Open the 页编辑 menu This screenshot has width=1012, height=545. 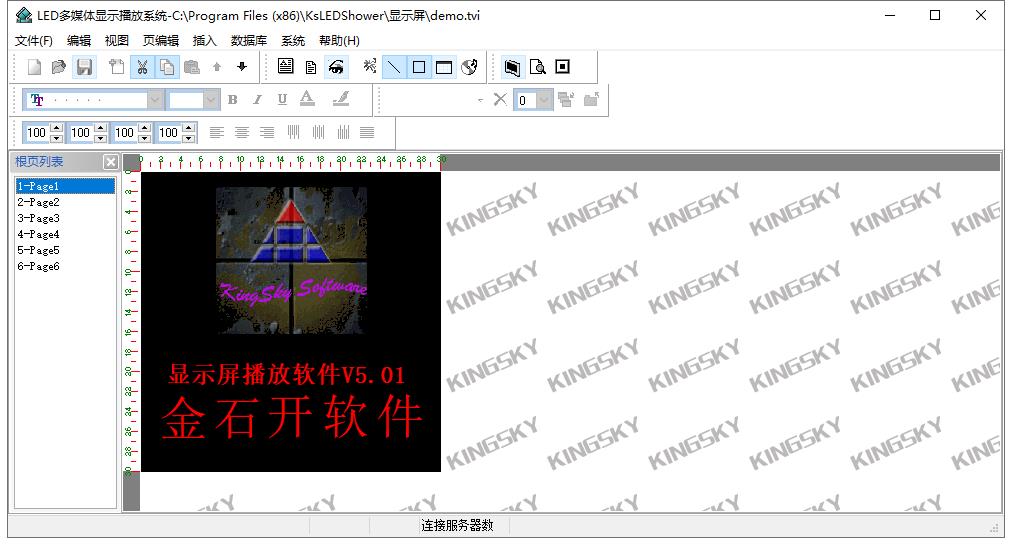click(161, 41)
